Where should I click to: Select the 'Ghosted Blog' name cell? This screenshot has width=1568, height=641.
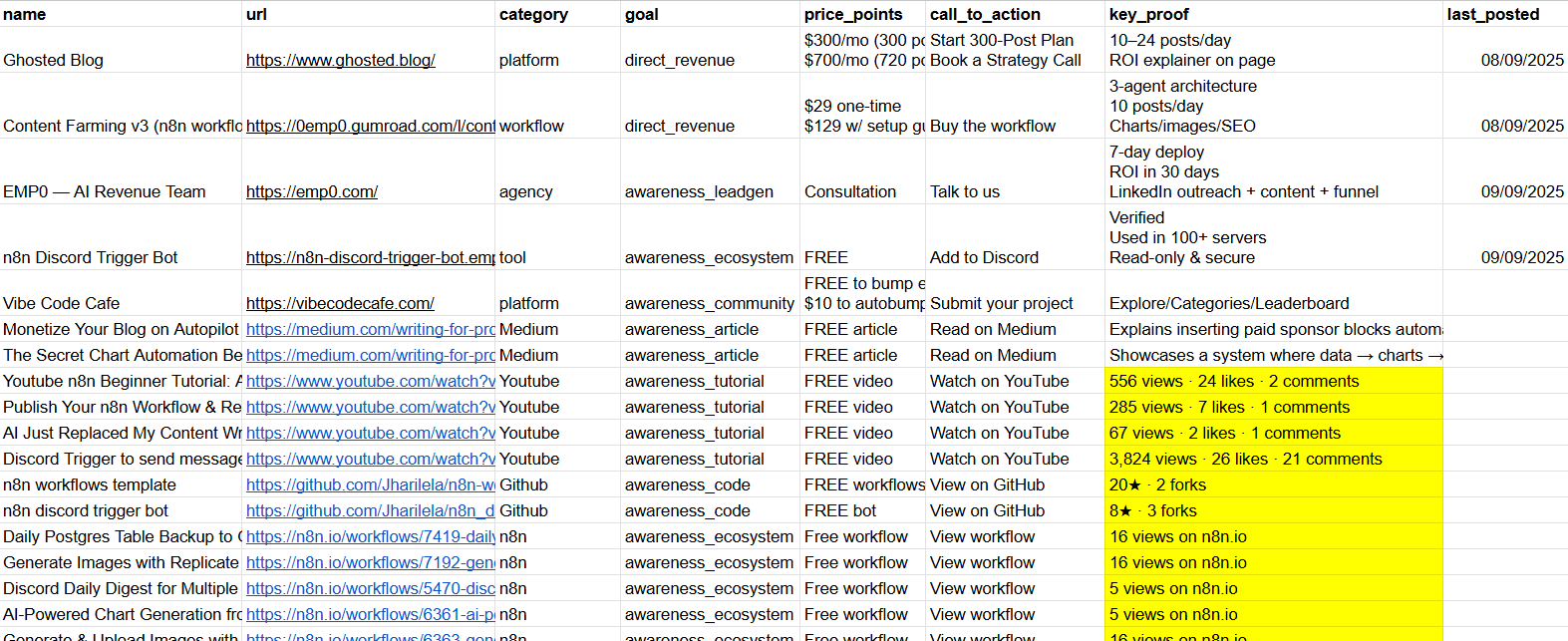[120, 60]
